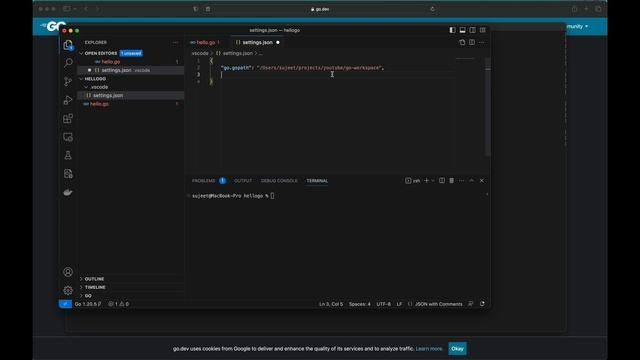Split the editor to the right
The height and width of the screenshot is (360, 640).
(472, 42)
